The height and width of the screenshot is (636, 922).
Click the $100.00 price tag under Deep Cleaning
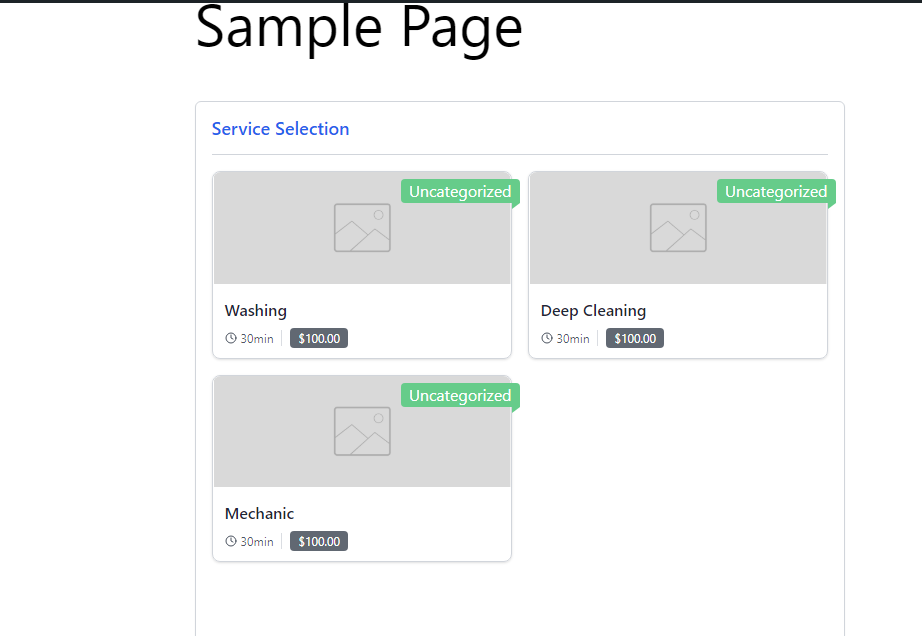pos(635,338)
